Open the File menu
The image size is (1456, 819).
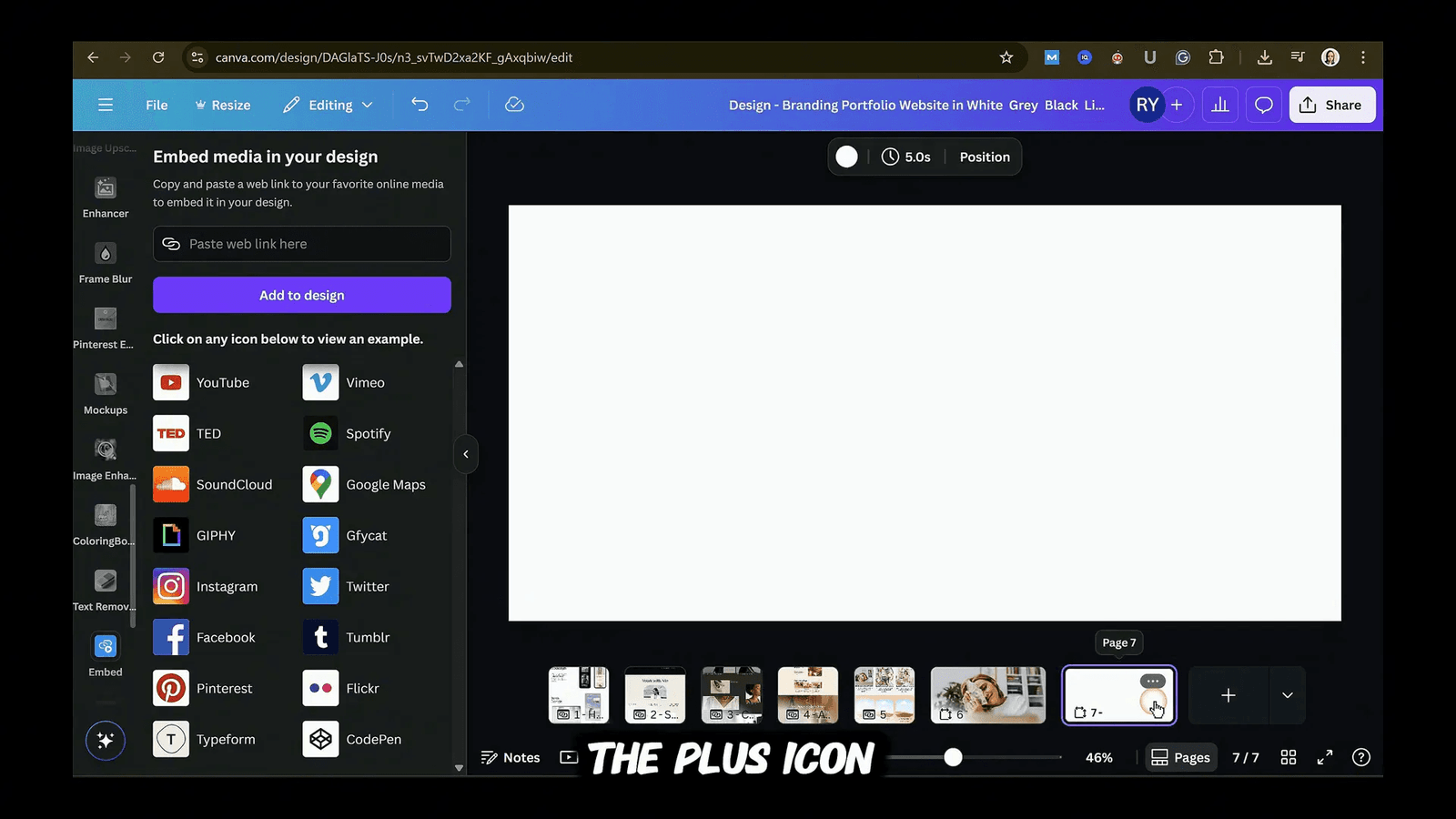point(157,105)
